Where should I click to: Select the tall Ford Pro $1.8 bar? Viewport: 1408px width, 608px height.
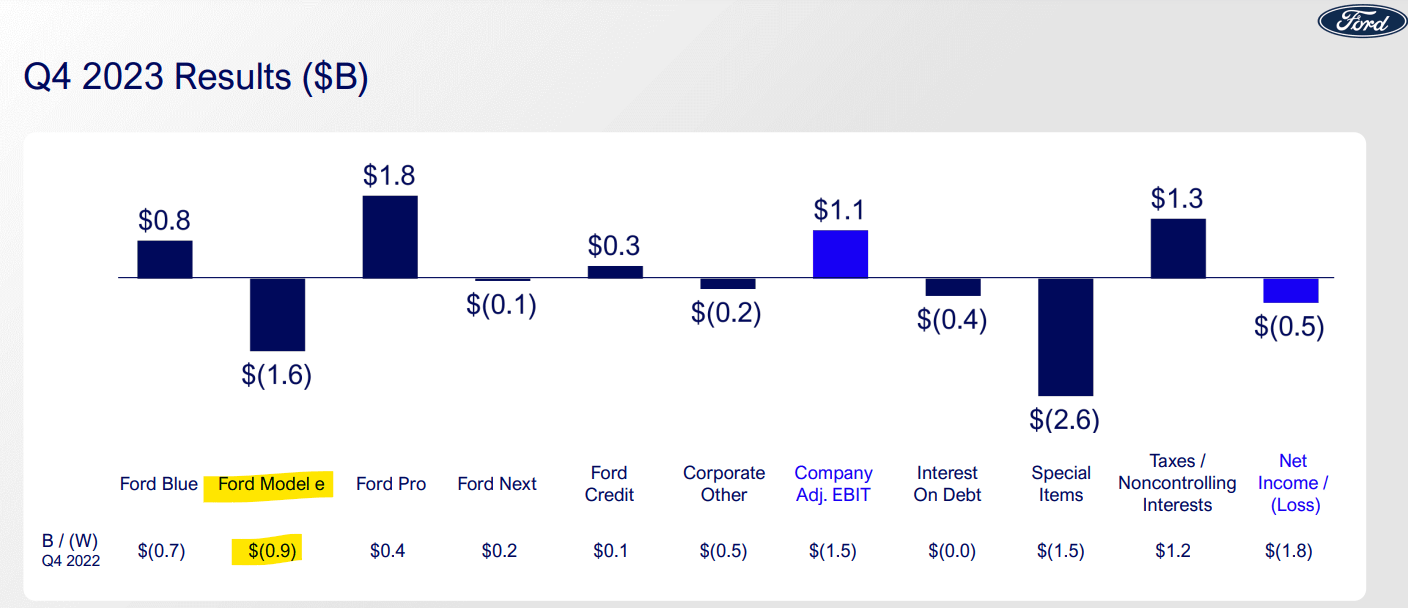(x=390, y=237)
